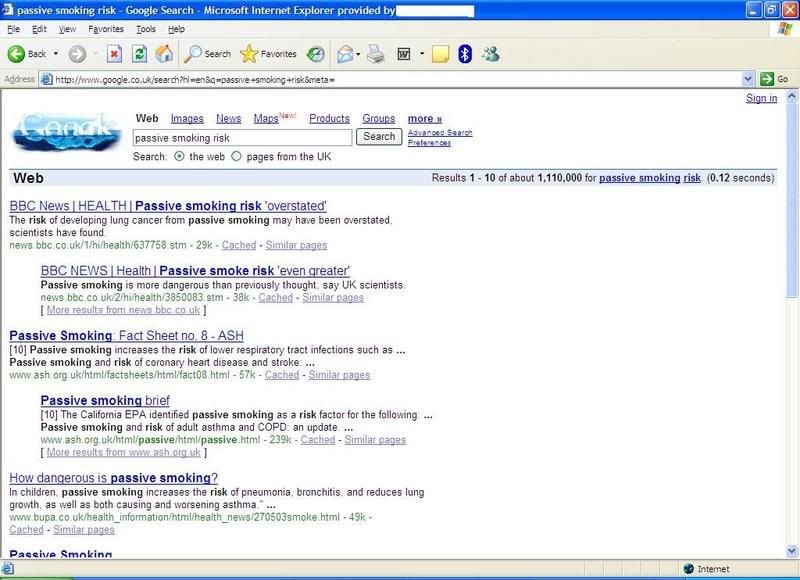Viewport: 800px width, 580px height.
Task: Click the "risk" link in results summary bar
Action: pyautogui.click(x=692, y=178)
